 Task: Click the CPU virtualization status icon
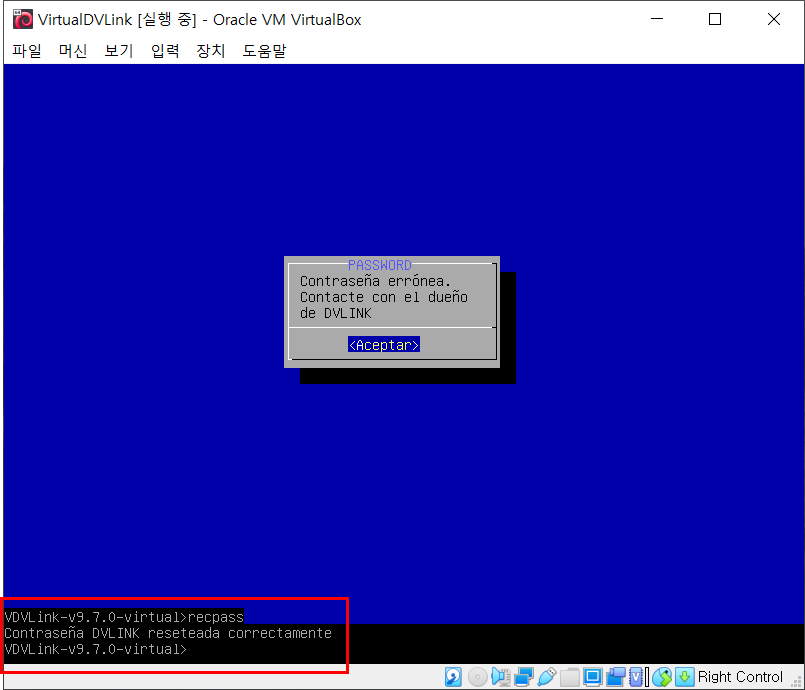click(x=636, y=677)
